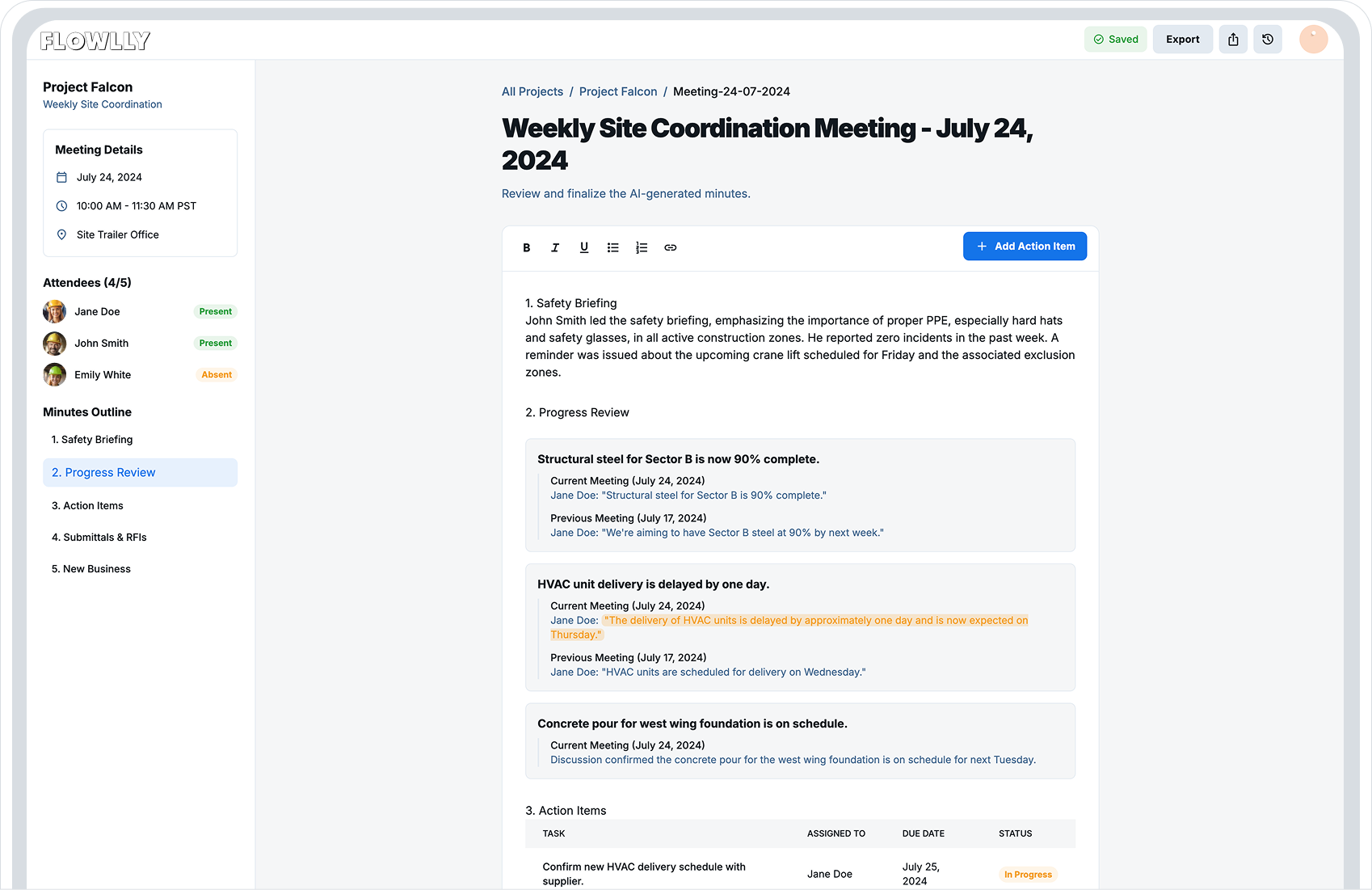Click the share icon in the header
Viewport: 1372px width, 890px height.
tap(1233, 40)
